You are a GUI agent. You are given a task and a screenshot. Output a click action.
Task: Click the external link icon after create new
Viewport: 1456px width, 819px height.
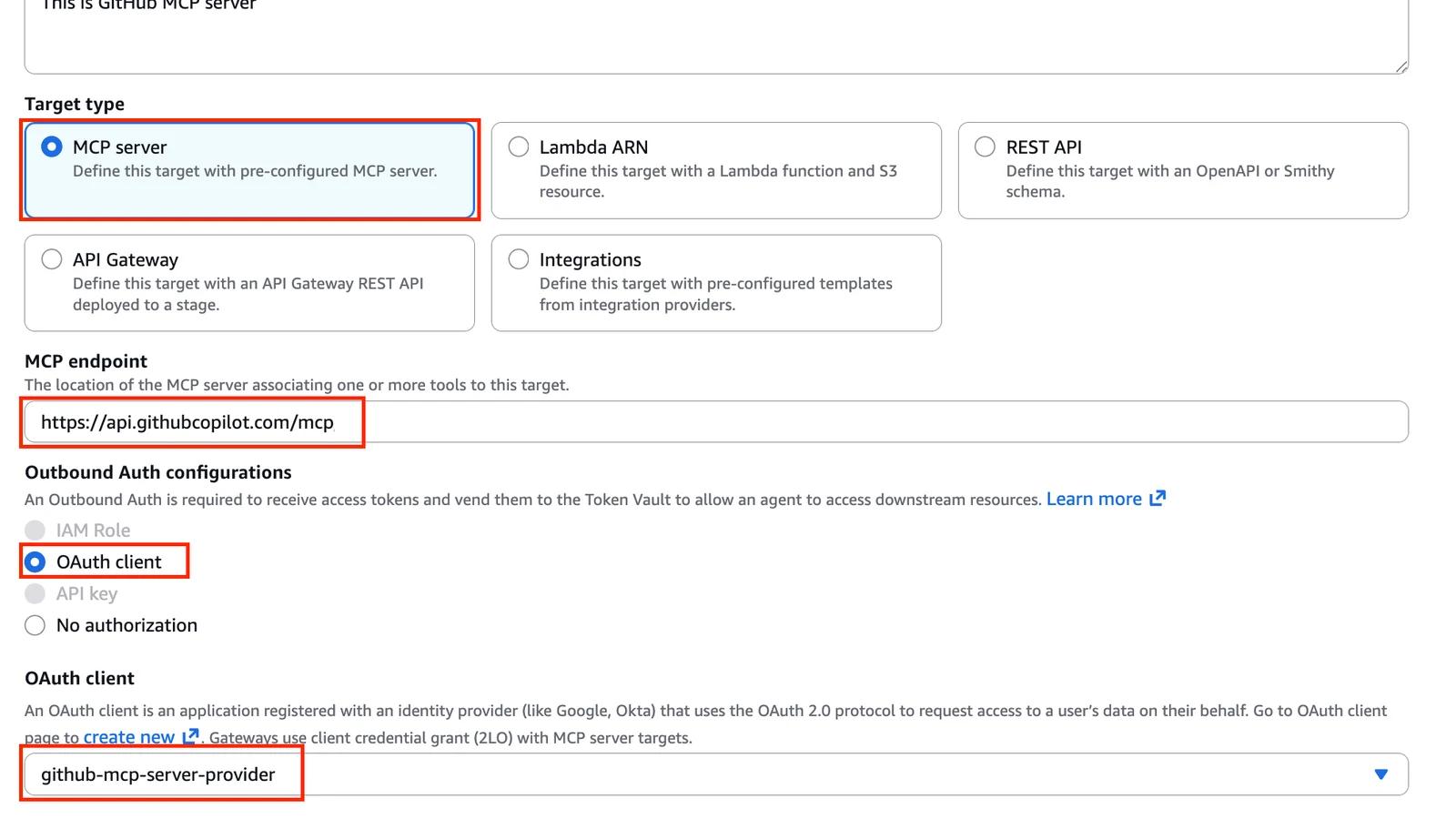click(x=190, y=736)
